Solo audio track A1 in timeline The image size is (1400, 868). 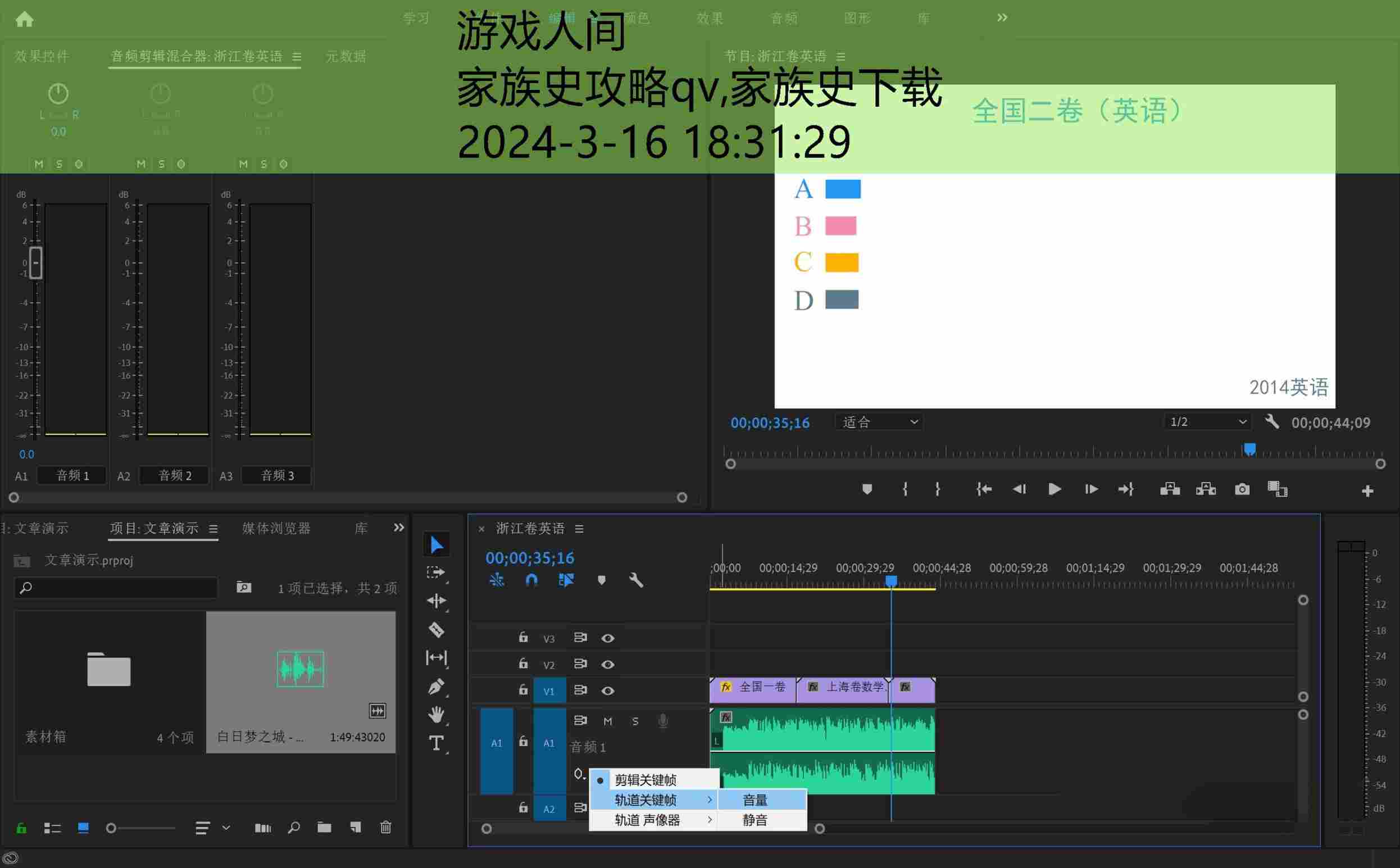(635, 721)
